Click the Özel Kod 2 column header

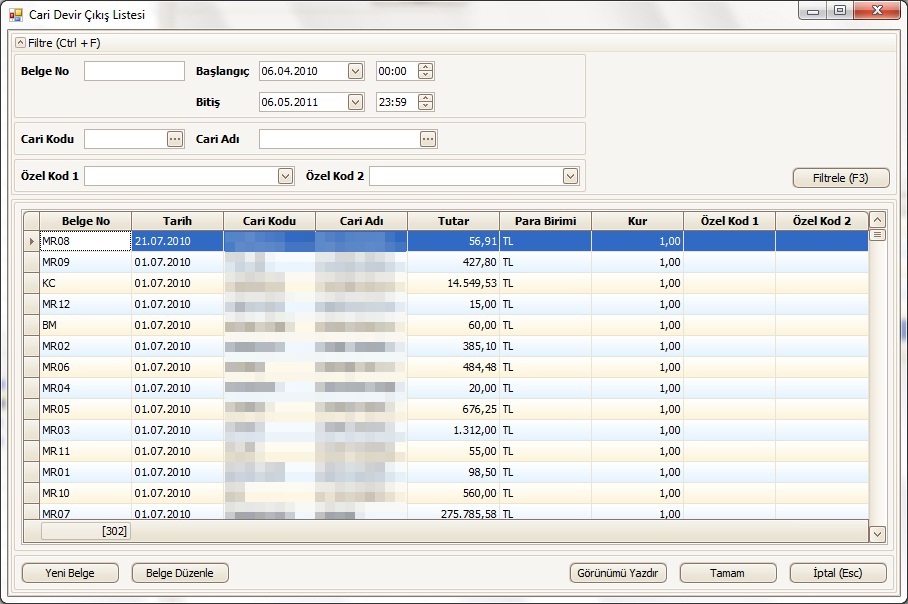point(822,221)
